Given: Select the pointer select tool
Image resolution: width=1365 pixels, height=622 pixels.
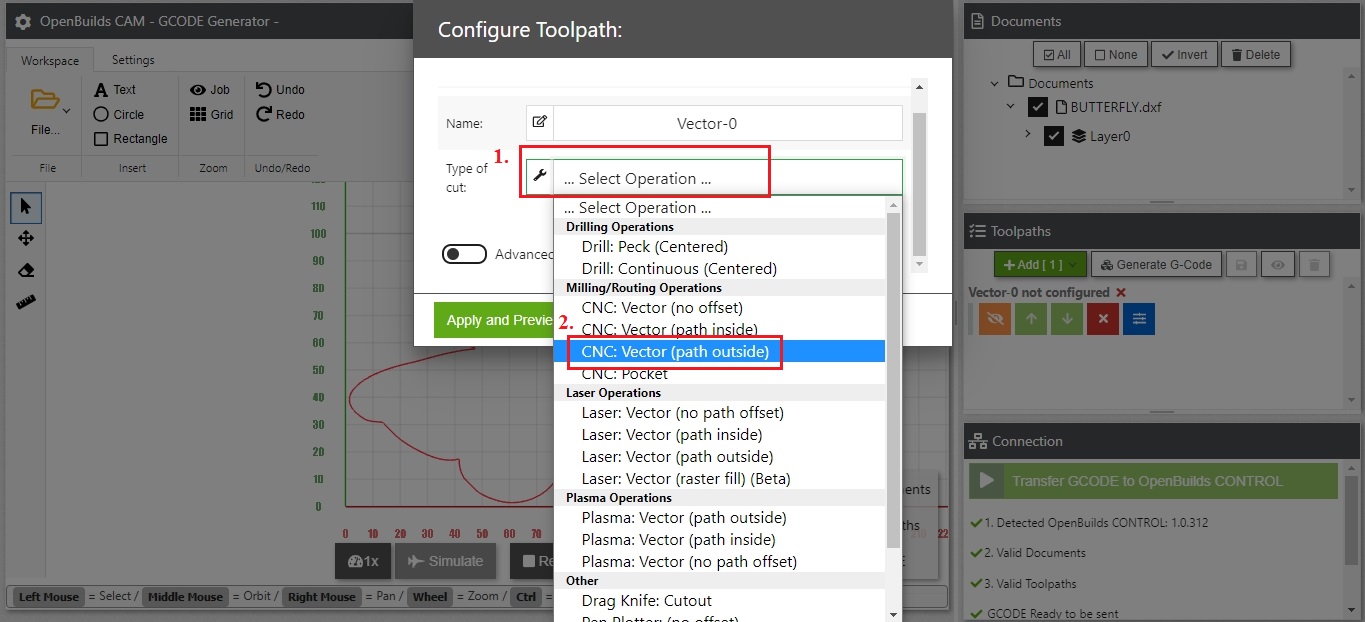Looking at the screenshot, I should point(26,208).
